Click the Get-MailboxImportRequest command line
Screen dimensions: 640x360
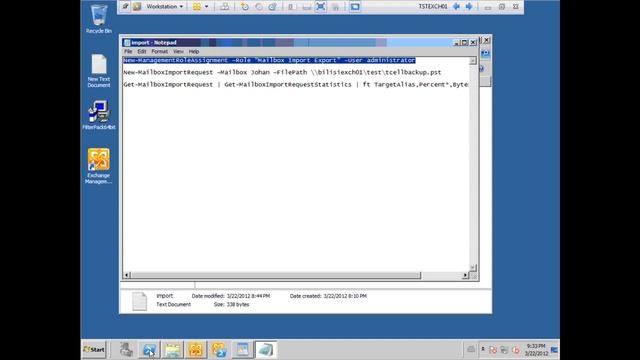tap(296, 84)
